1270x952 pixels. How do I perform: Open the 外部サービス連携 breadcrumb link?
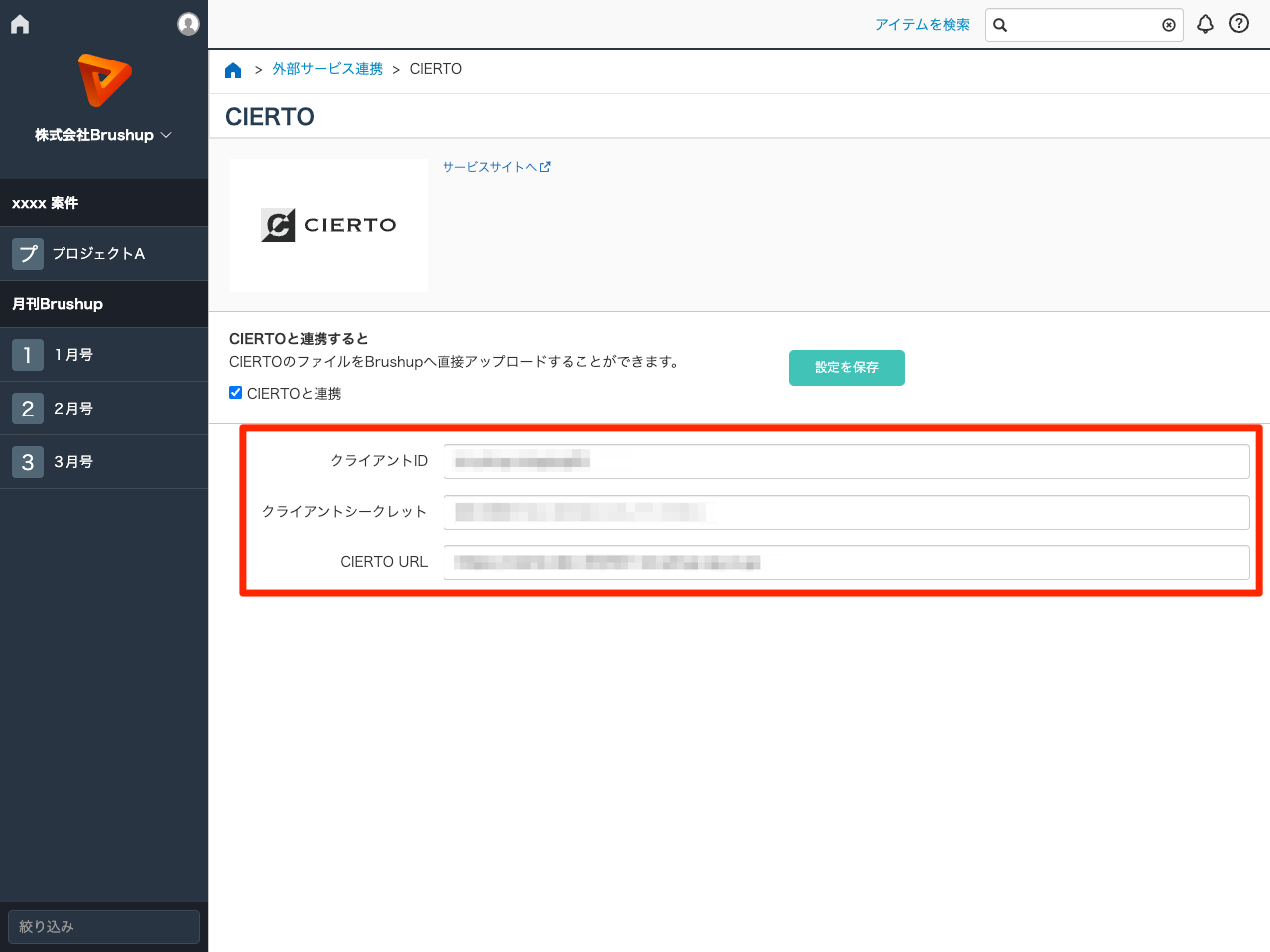tap(327, 69)
